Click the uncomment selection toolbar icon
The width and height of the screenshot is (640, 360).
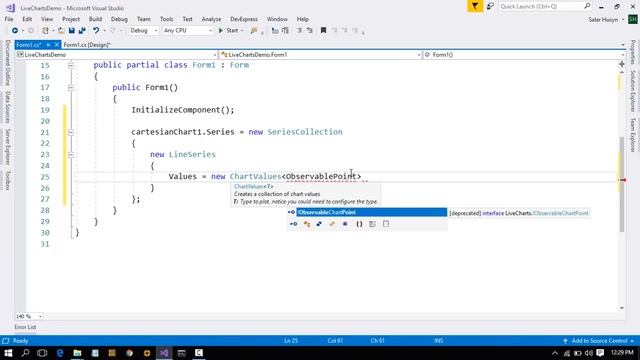click(x=310, y=31)
